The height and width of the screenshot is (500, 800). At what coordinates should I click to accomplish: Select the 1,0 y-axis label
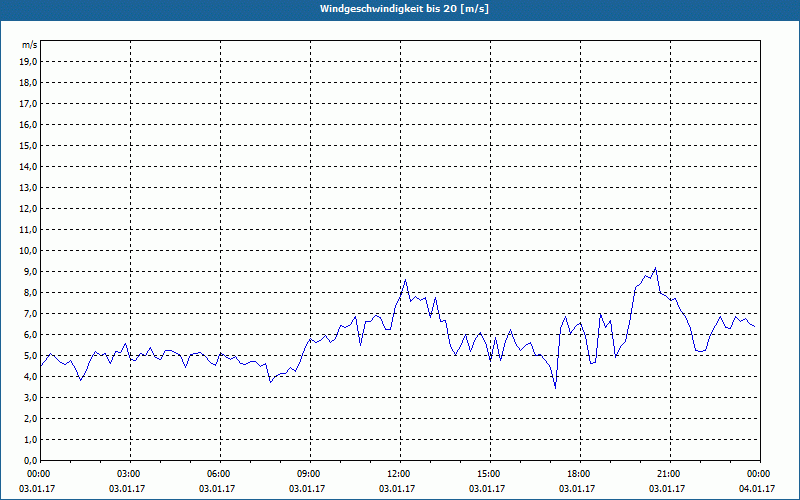30,439
